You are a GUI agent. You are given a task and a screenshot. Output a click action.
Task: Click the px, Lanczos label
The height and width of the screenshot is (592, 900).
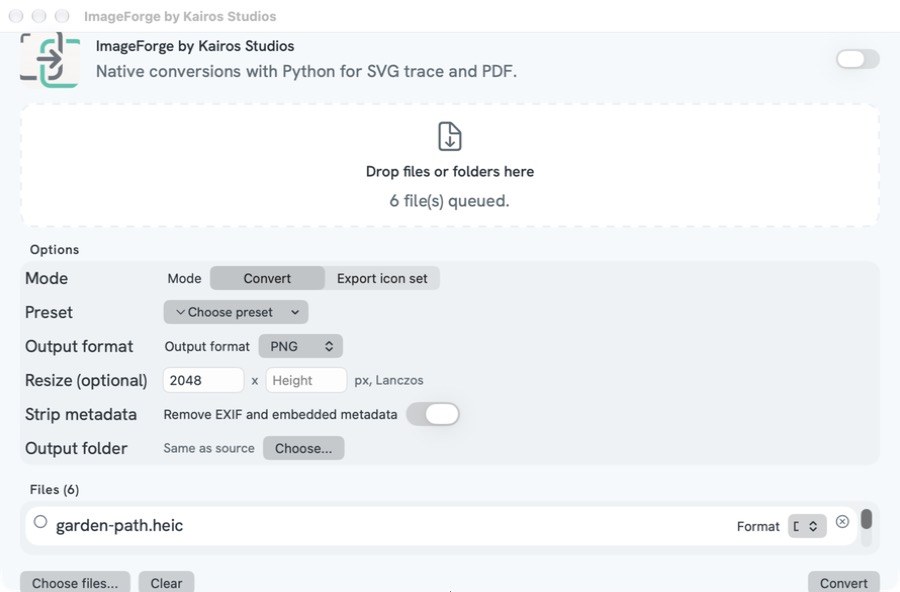tap(389, 380)
